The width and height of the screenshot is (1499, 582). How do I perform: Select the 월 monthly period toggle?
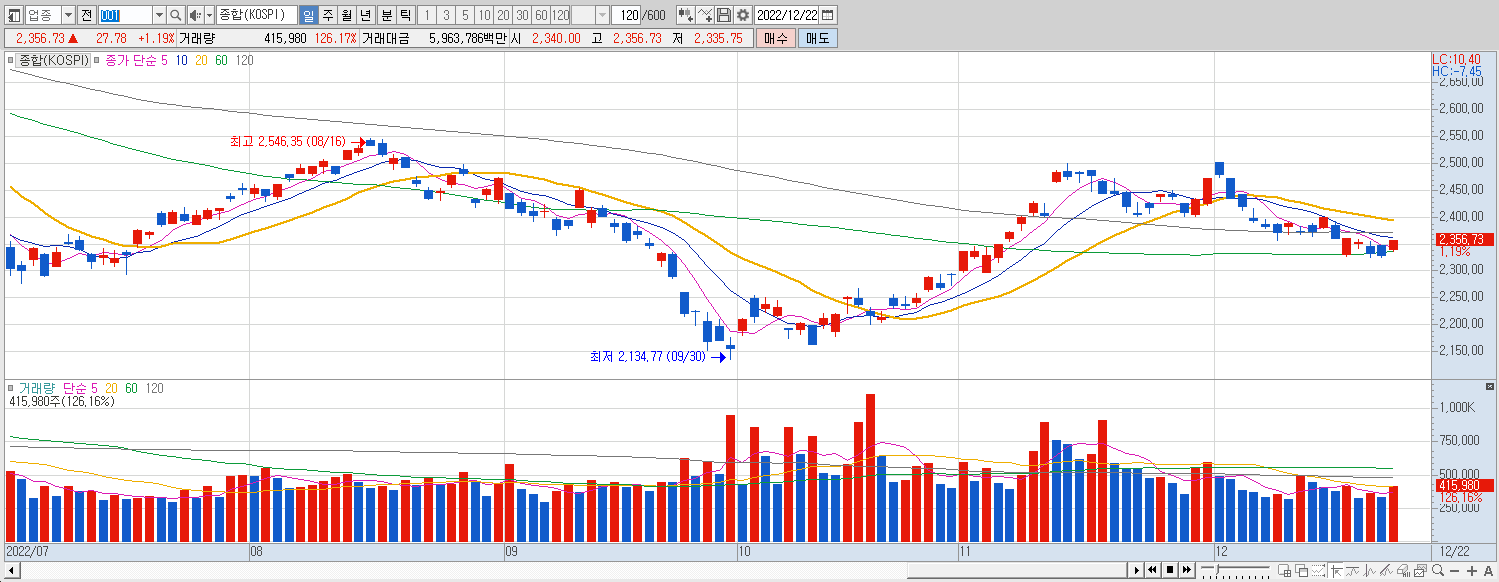[x=346, y=15]
